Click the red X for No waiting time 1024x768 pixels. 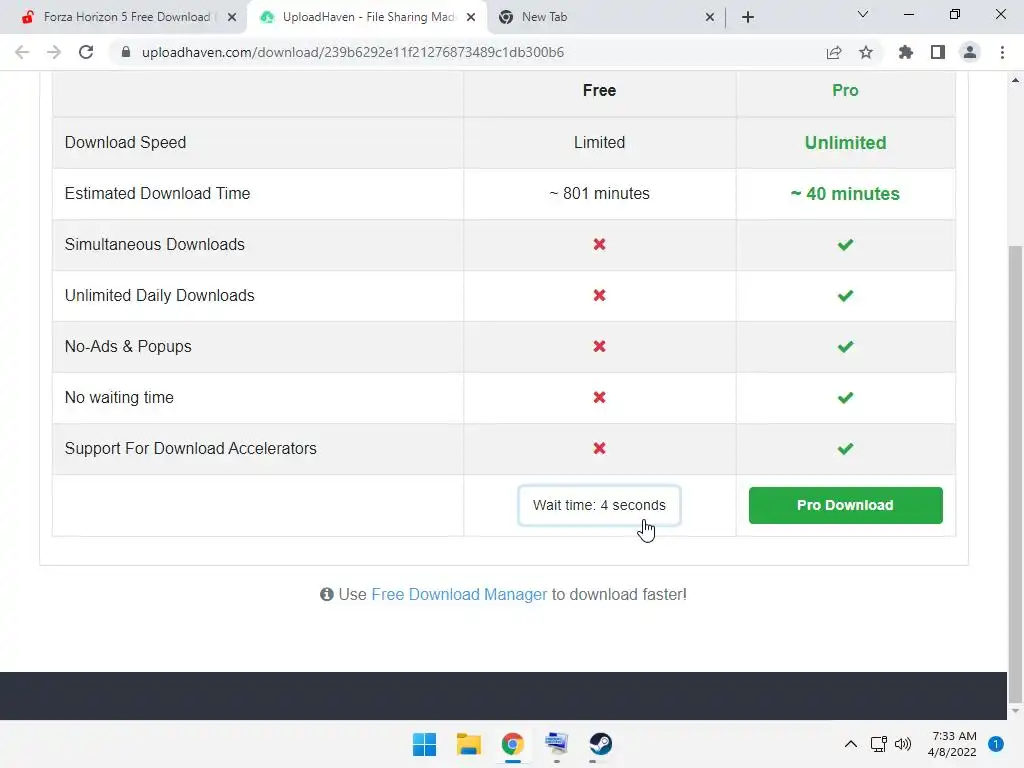(599, 397)
